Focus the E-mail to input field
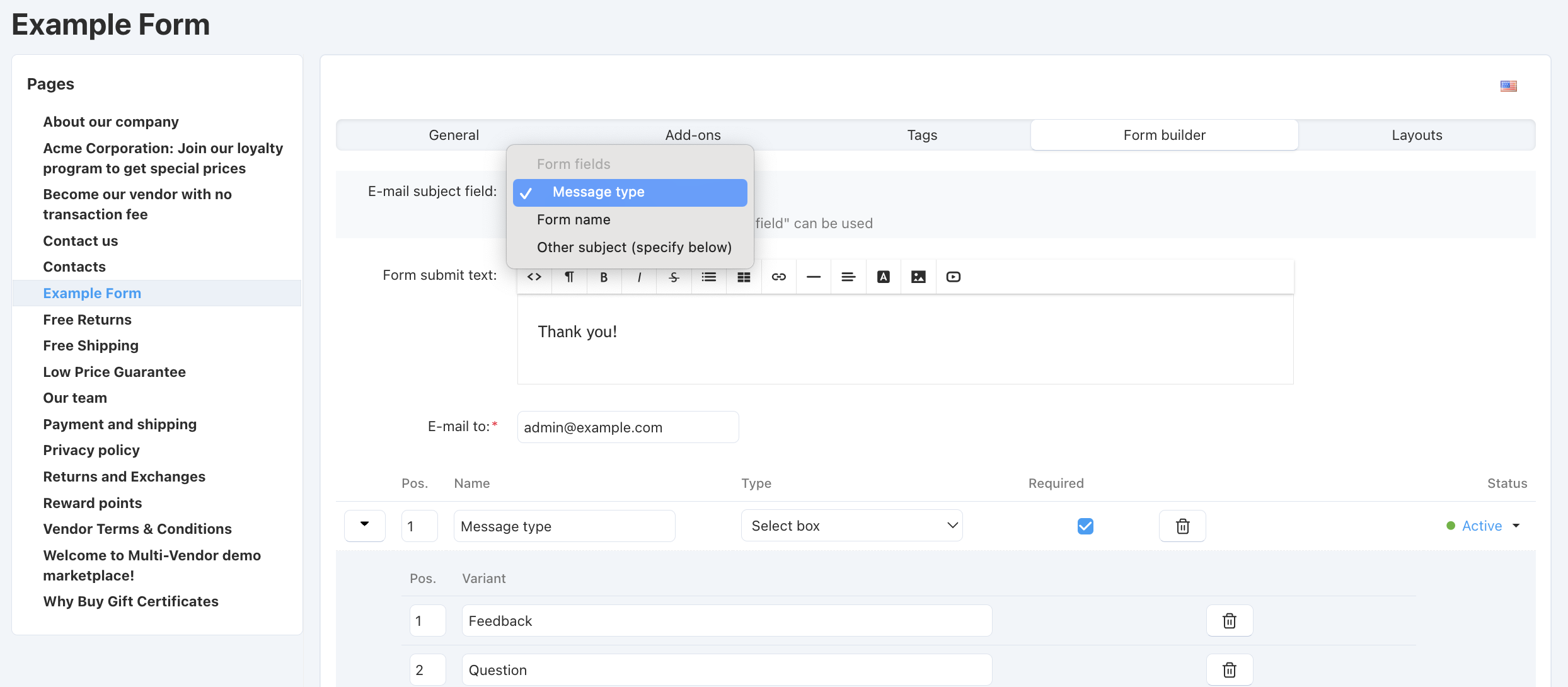This screenshot has width=1568, height=687. [628, 427]
